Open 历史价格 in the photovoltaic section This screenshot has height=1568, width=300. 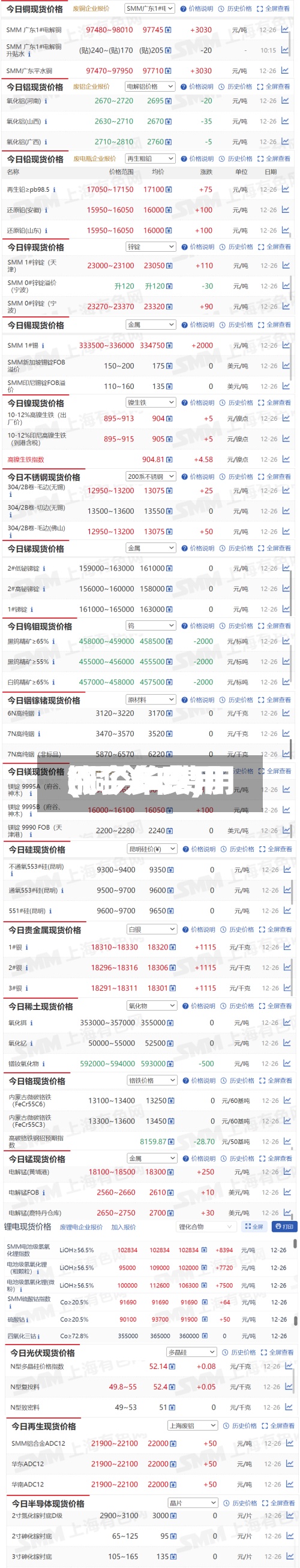tap(239, 1353)
